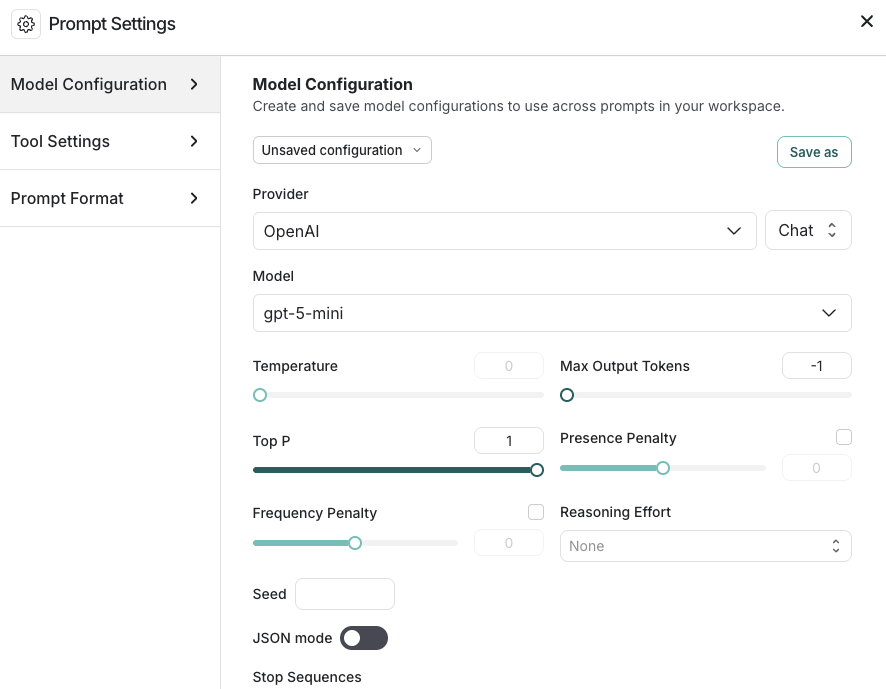Enable the Frequency Penalty checkbox

point(536,511)
